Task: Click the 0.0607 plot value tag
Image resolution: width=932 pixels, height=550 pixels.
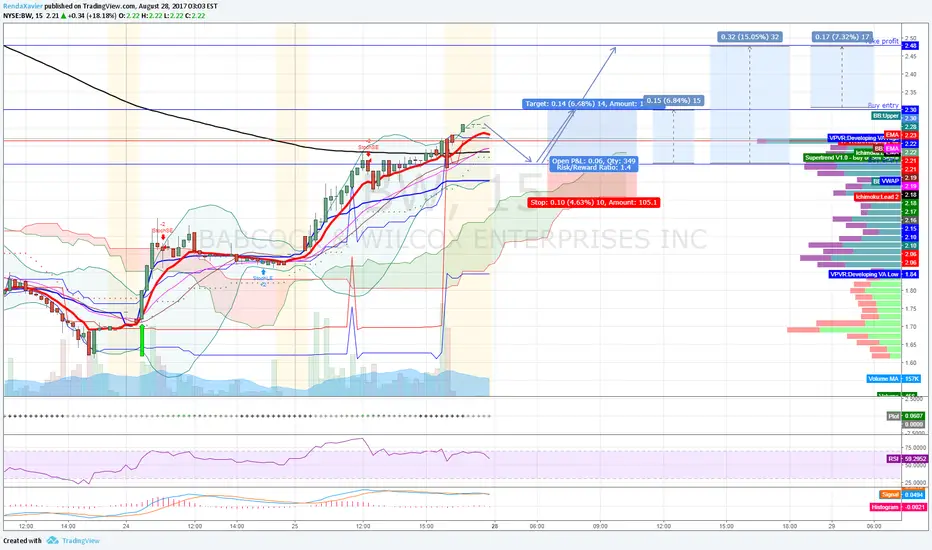Action: click(x=914, y=416)
